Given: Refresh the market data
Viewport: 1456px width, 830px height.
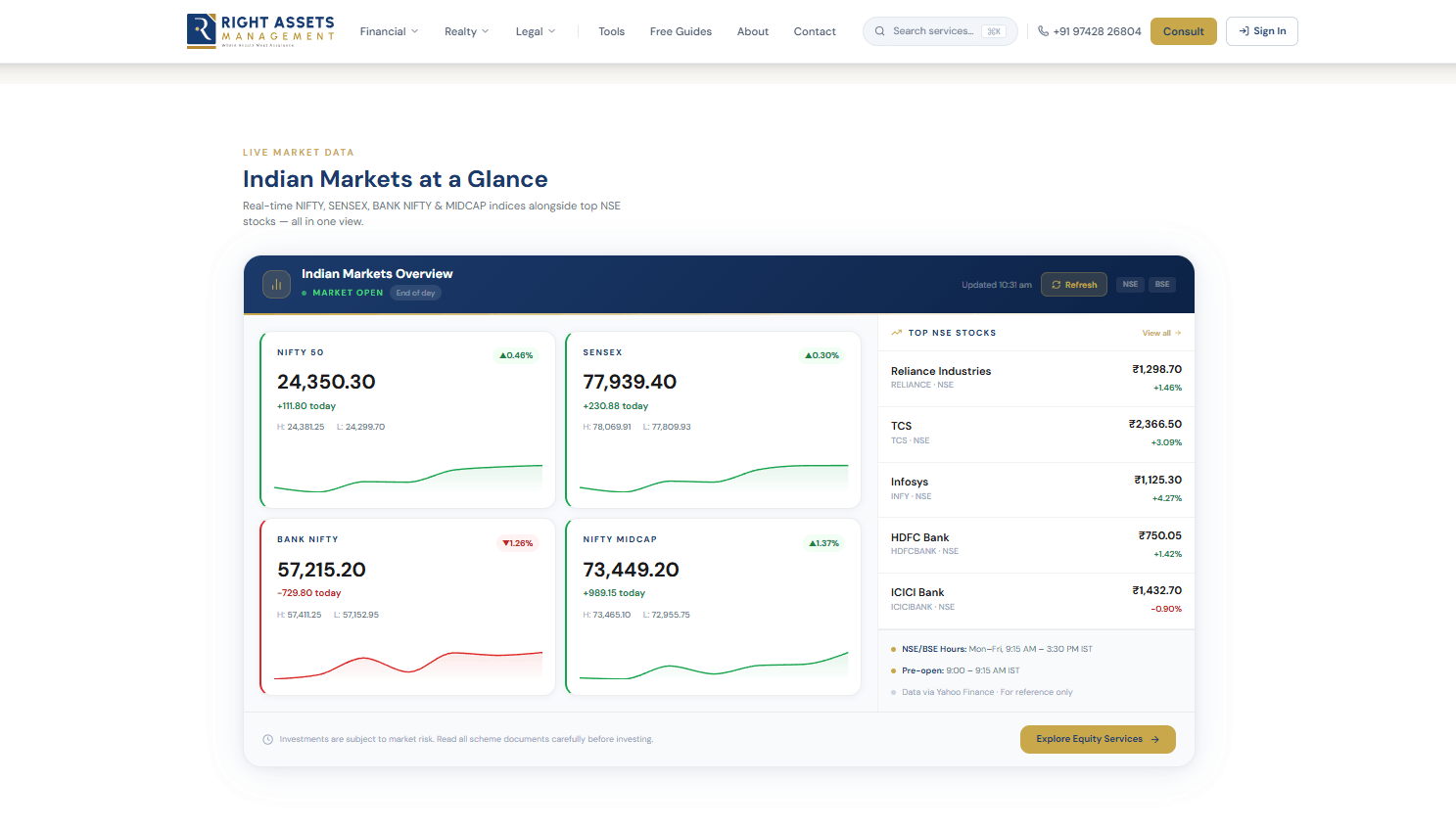Looking at the screenshot, I should point(1074,284).
